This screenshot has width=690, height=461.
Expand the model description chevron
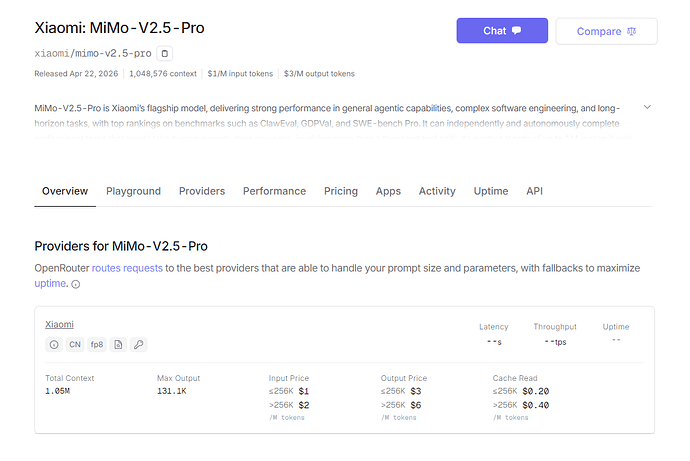tap(647, 107)
